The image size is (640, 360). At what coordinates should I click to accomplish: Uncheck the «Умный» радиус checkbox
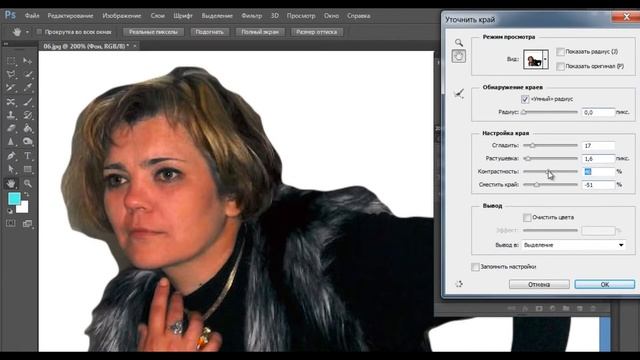(x=525, y=99)
